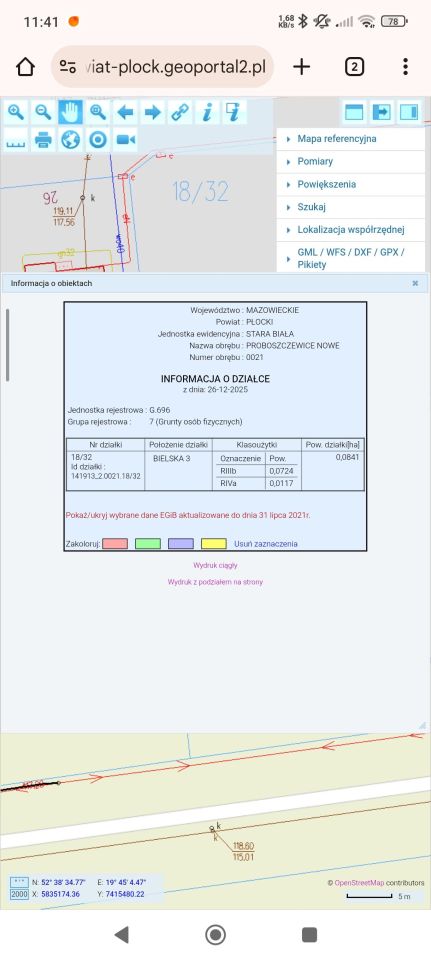Select the zoom to window tool
Viewport: 431px width, 960px height.
coord(98,112)
